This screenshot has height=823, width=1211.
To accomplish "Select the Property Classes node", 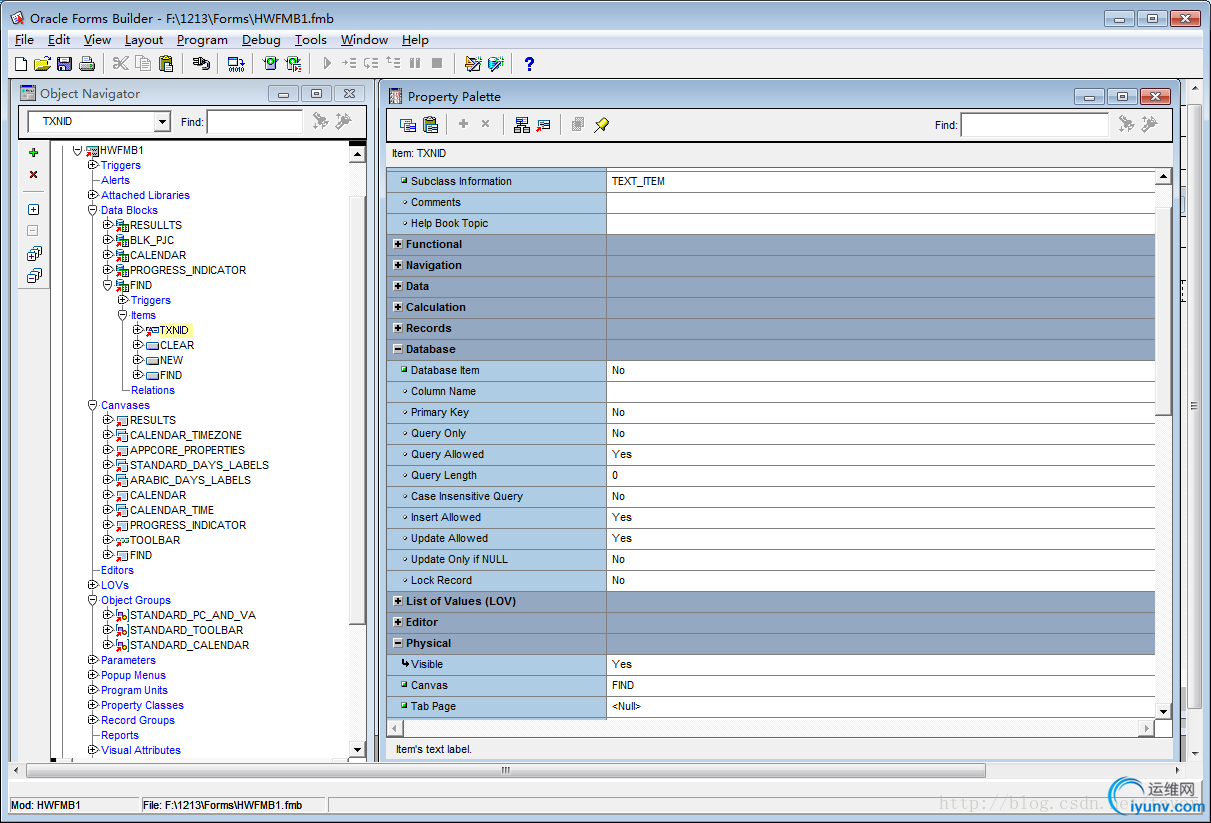I will pos(142,705).
